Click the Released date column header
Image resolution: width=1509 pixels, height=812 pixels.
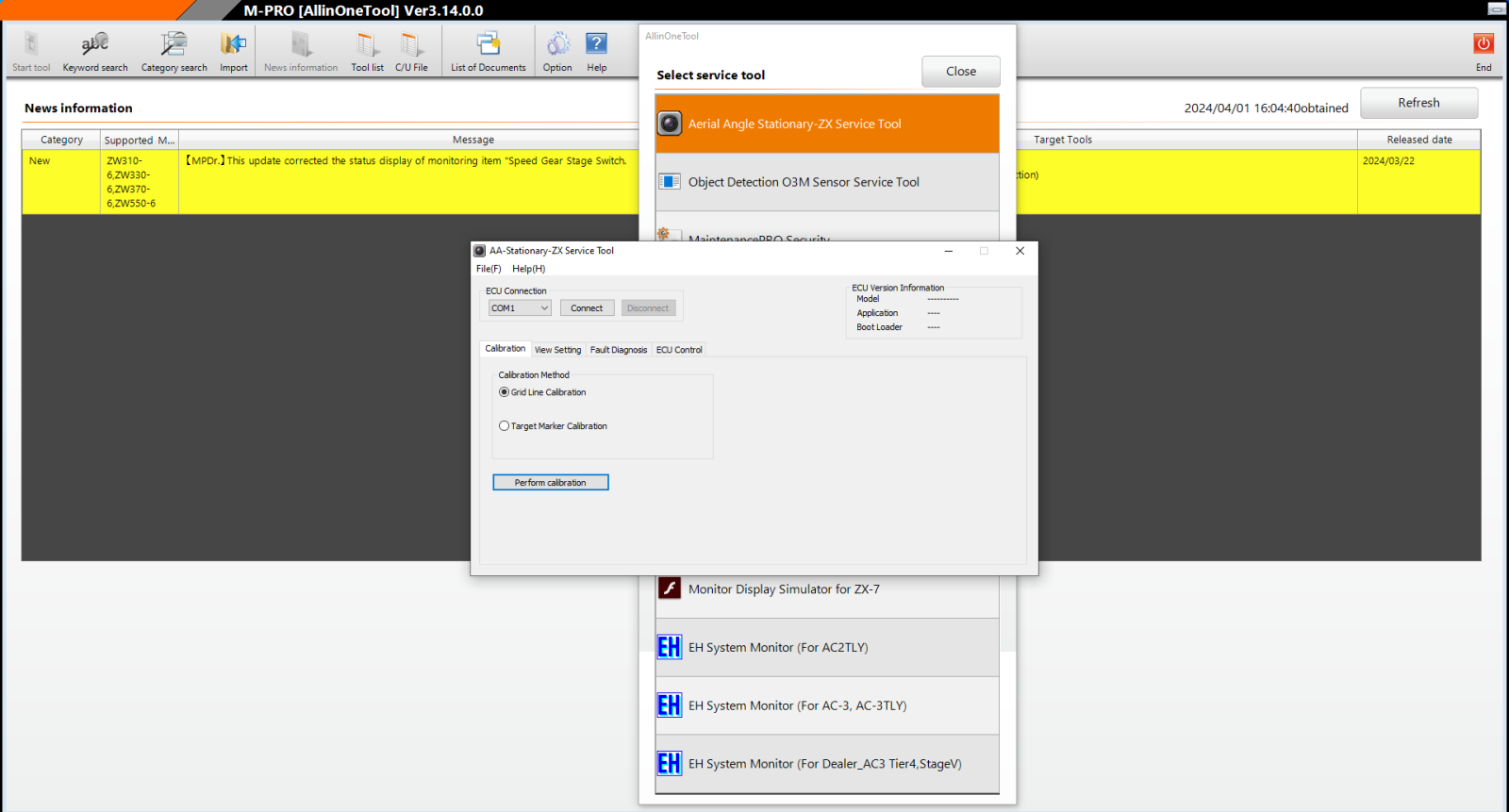coord(1418,140)
